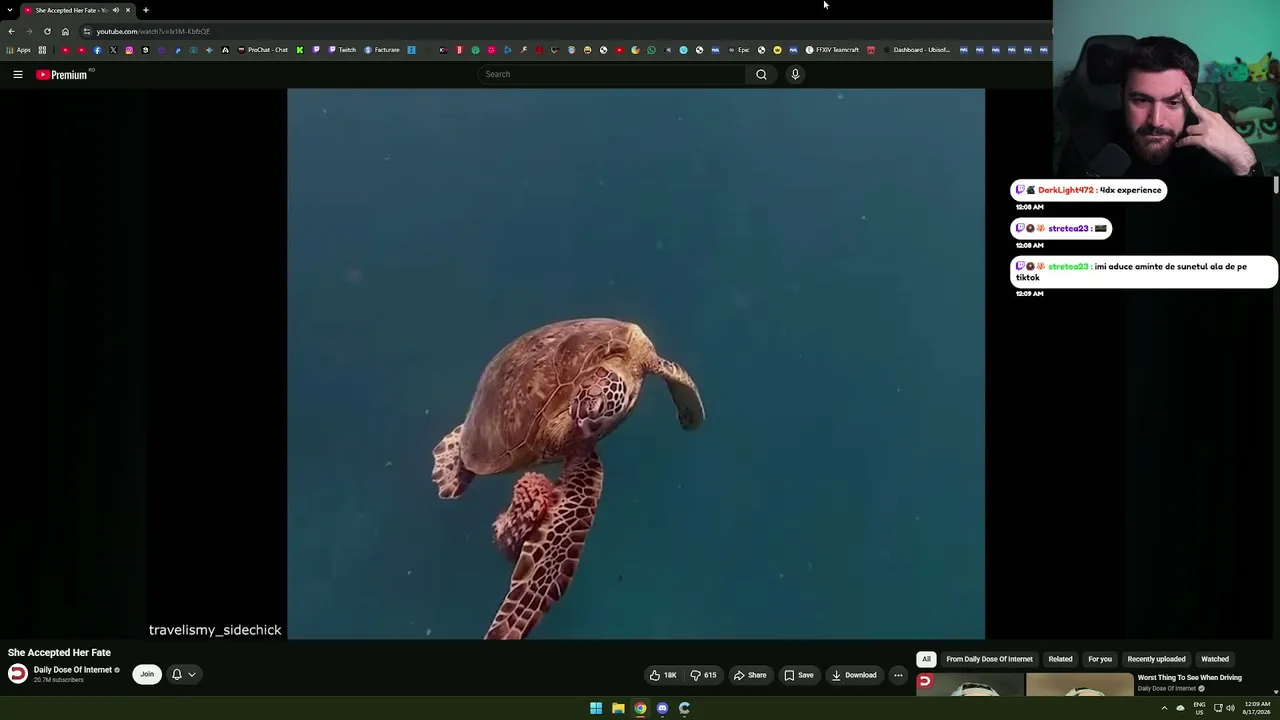Open Discord from the taskbar
This screenshot has width=1280, height=720.
tap(662, 708)
